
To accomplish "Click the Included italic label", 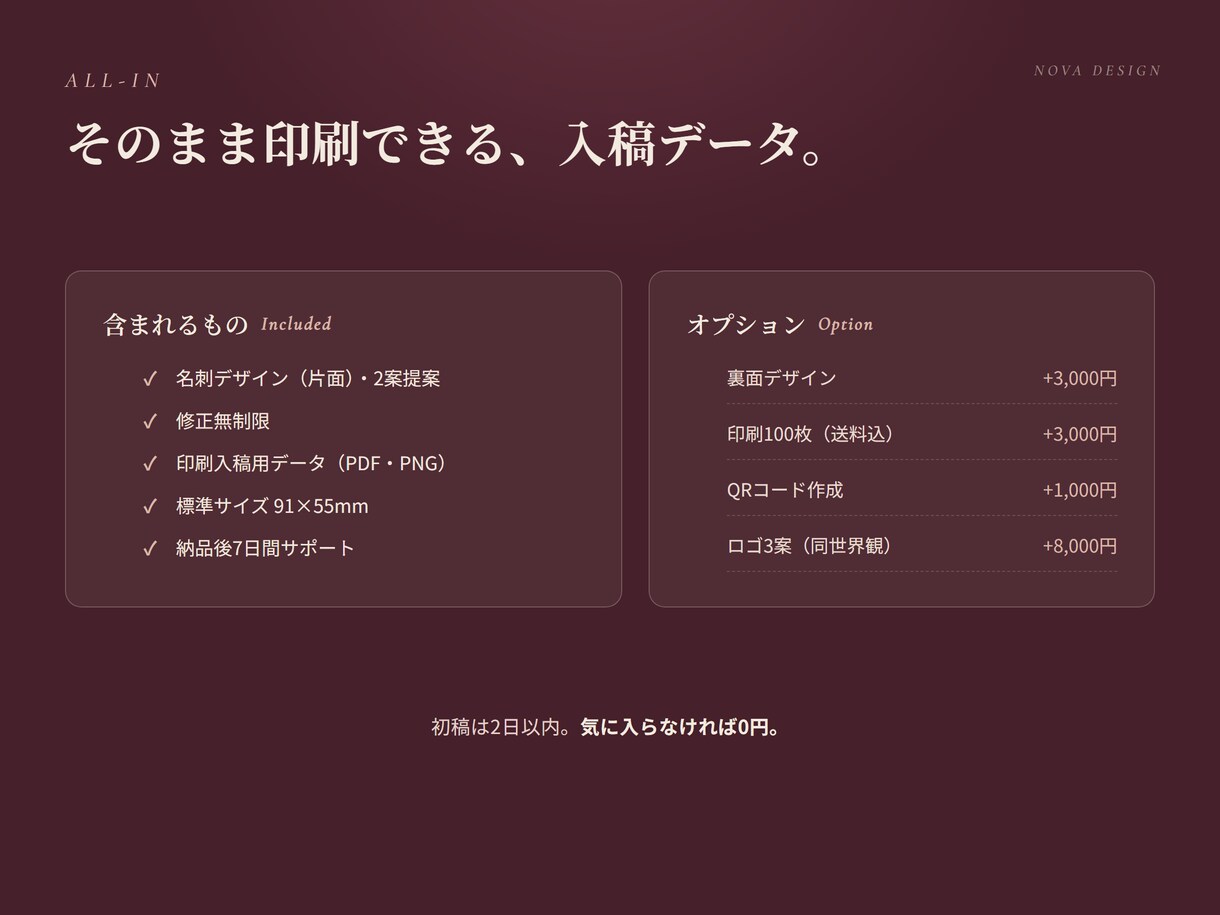I will (x=296, y=324).
